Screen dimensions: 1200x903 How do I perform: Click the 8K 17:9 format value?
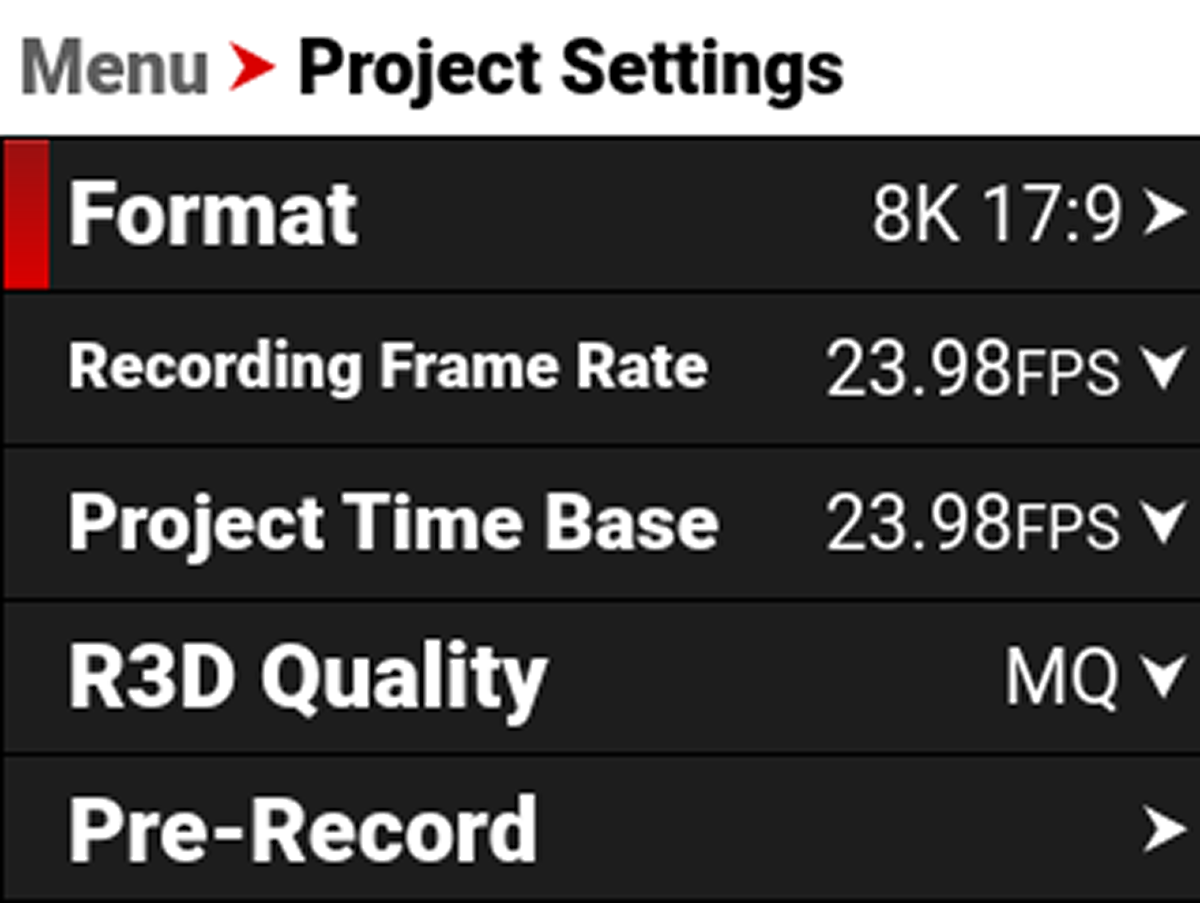coord(997,214)
